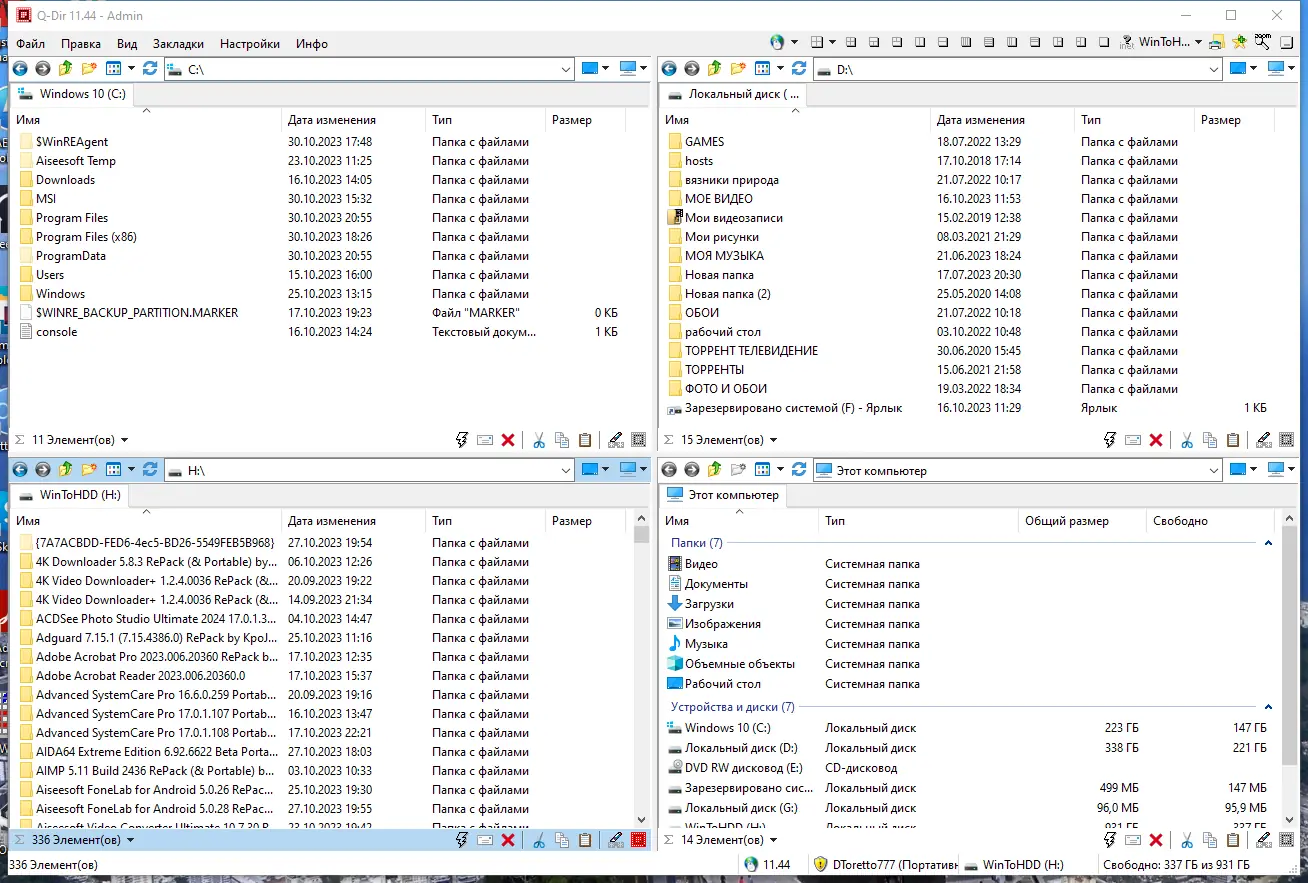The width and height of the screenshot is (1308, 883).
Task: Go forward in the C:\ pane
Action: 42,69
